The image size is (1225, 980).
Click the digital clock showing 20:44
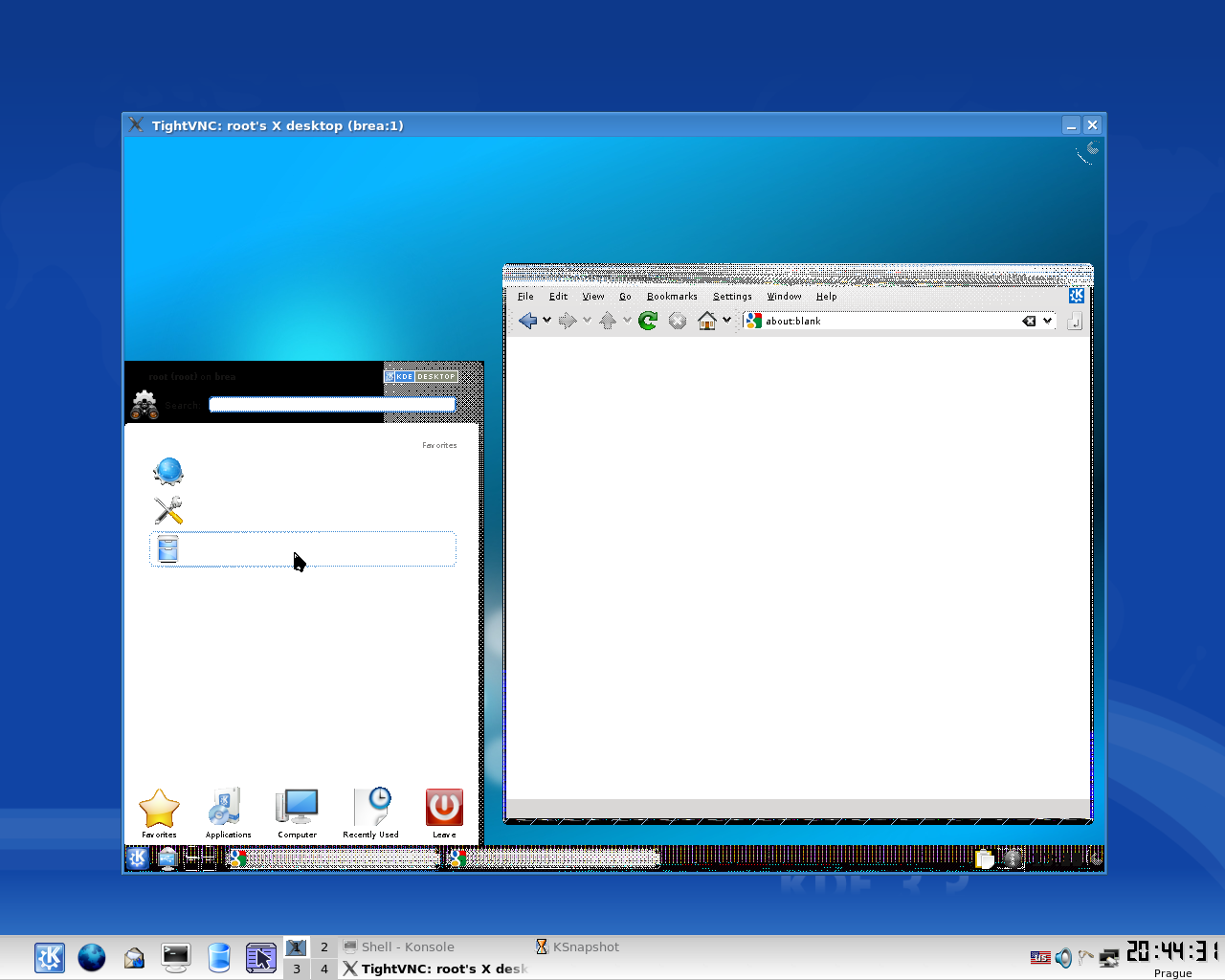point(1172,951)
